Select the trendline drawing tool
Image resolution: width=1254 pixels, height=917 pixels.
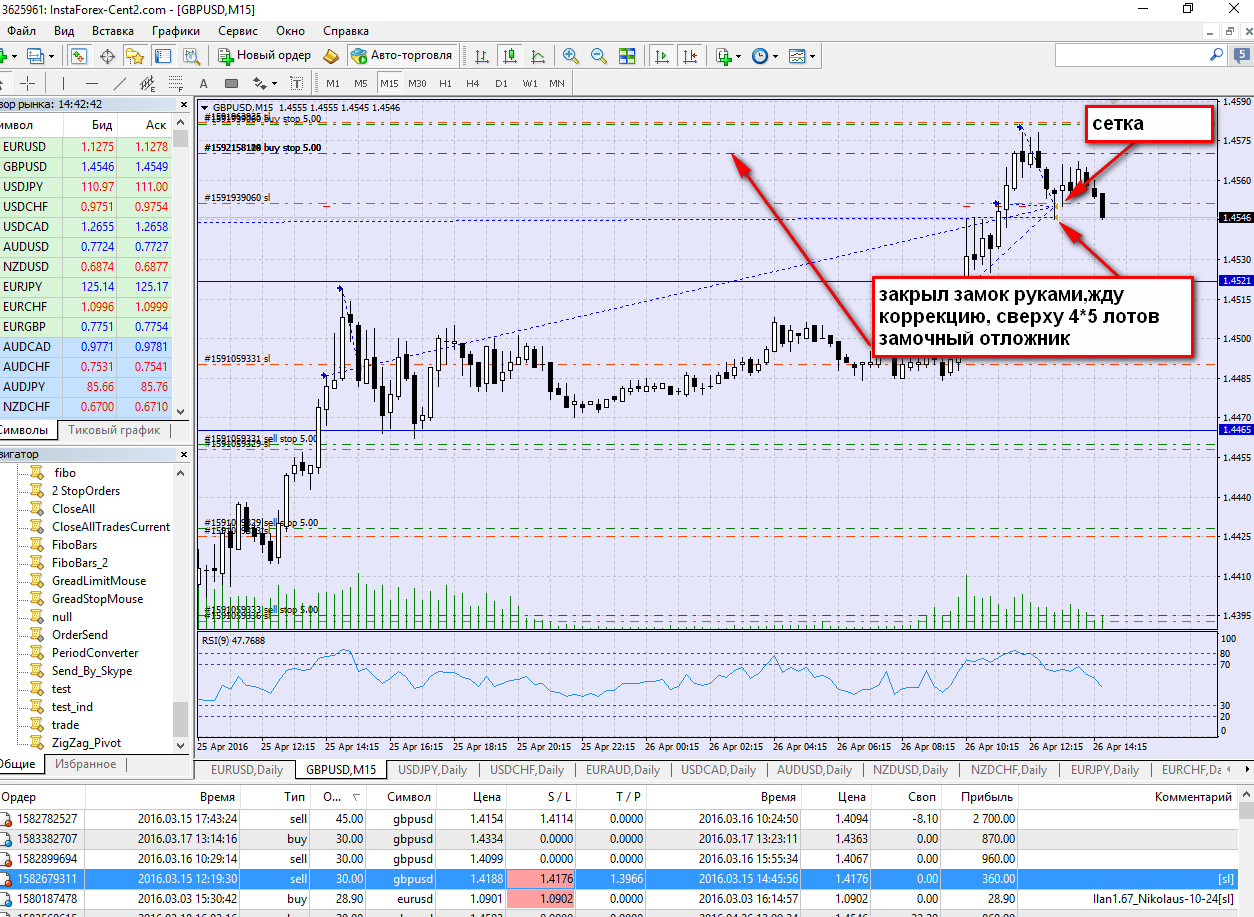120,83
